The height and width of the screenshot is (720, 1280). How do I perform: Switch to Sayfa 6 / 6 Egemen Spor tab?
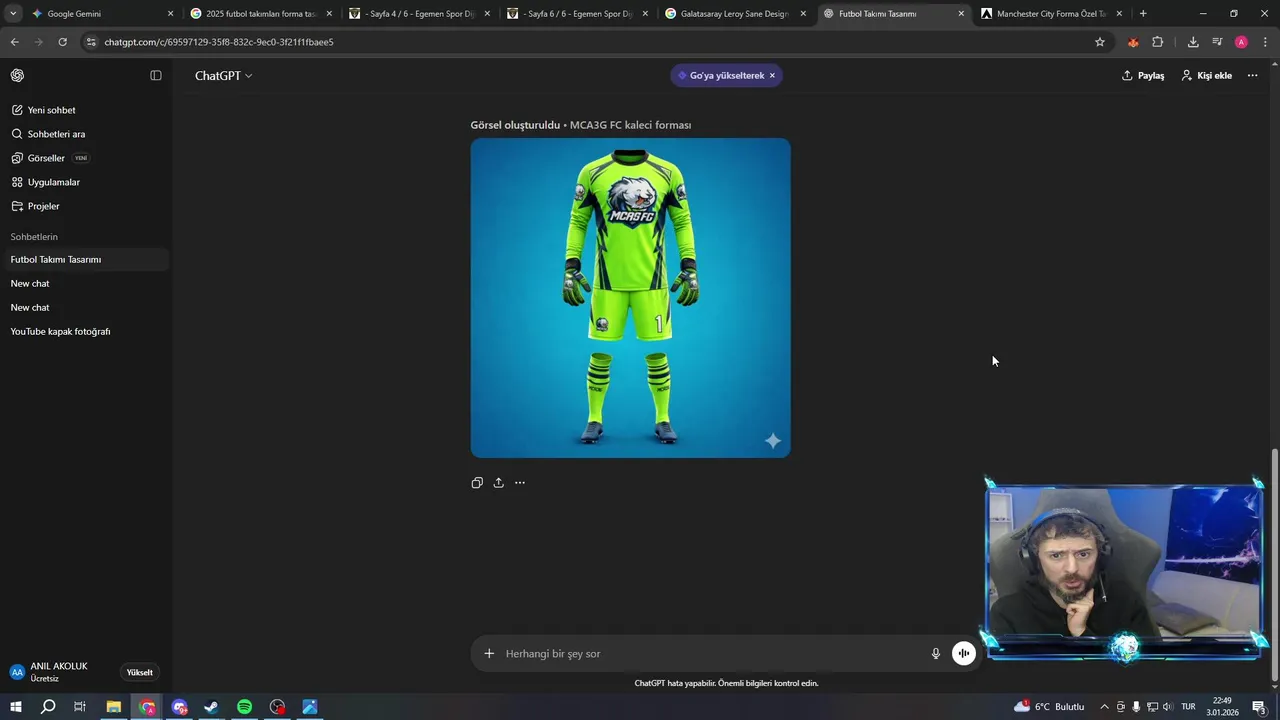point(576,14)
